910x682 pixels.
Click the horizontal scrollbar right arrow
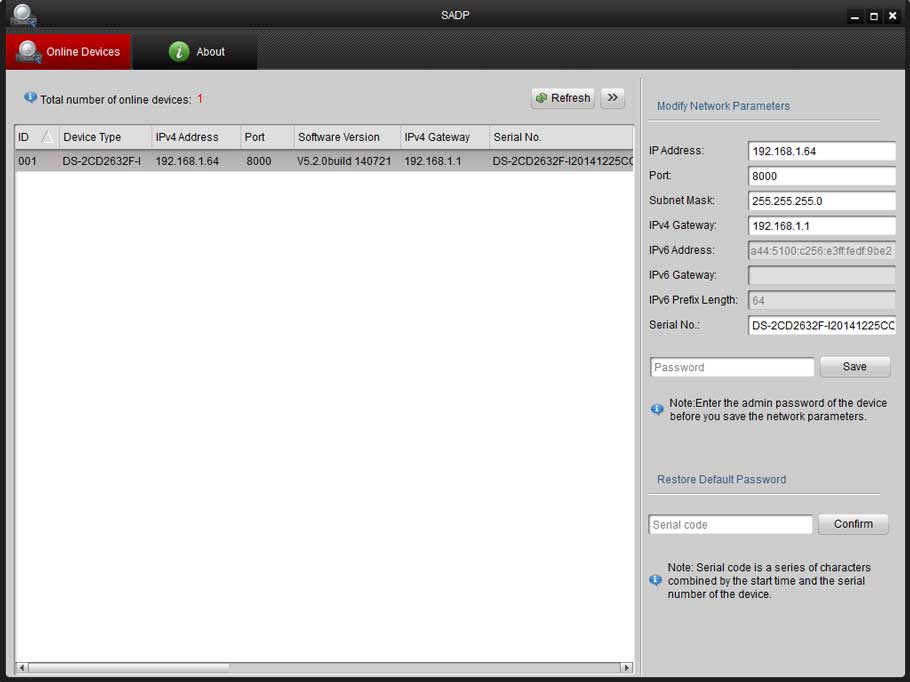click(627, 667)
